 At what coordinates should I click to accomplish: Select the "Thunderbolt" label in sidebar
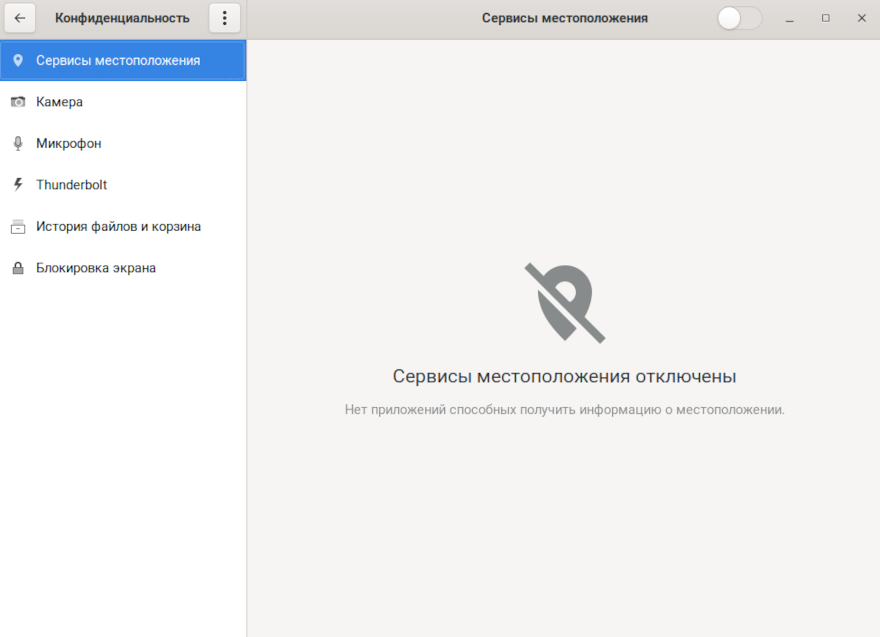71,185
